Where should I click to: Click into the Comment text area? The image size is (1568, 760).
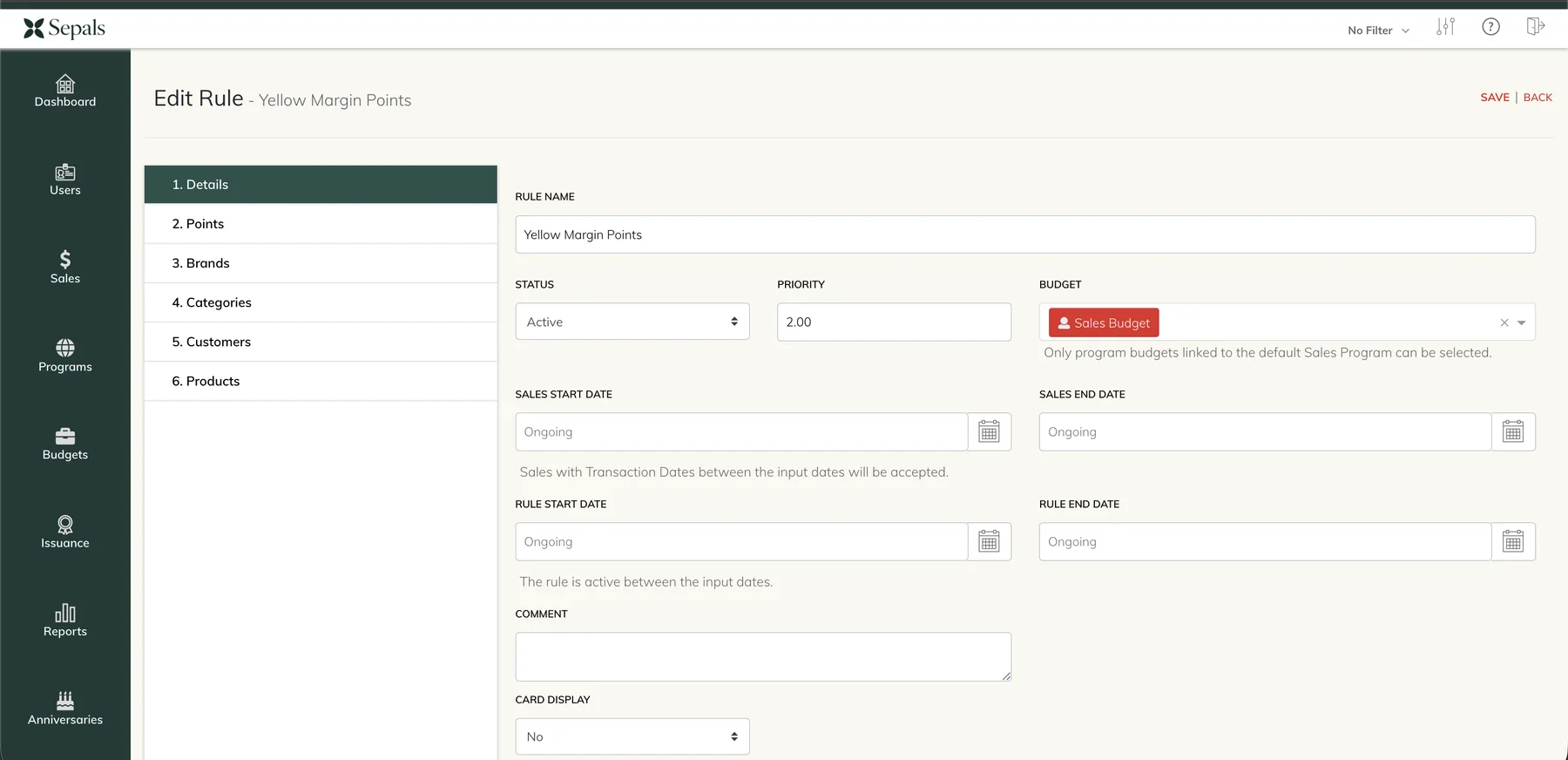click(763, 656)
